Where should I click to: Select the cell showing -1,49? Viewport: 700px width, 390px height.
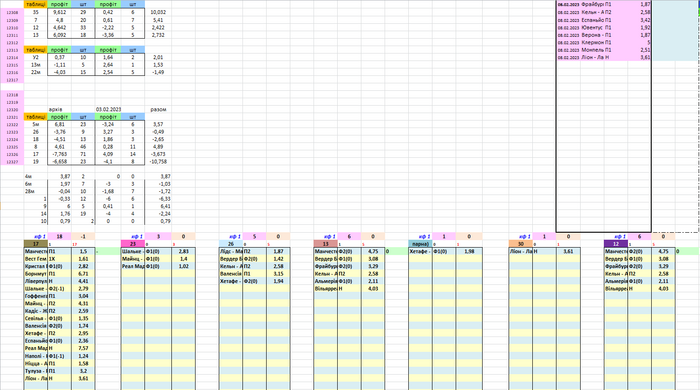point(158,72)
